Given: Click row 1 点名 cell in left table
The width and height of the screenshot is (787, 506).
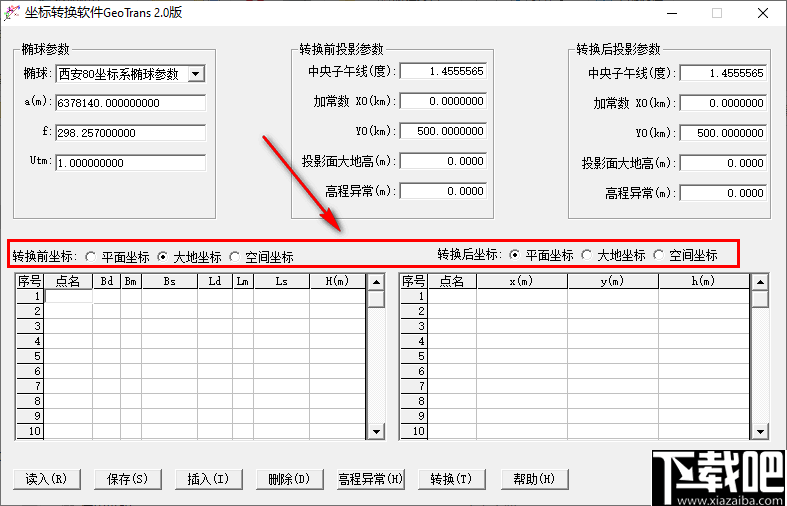Looking at the screenshot, I should coord(69,296).
